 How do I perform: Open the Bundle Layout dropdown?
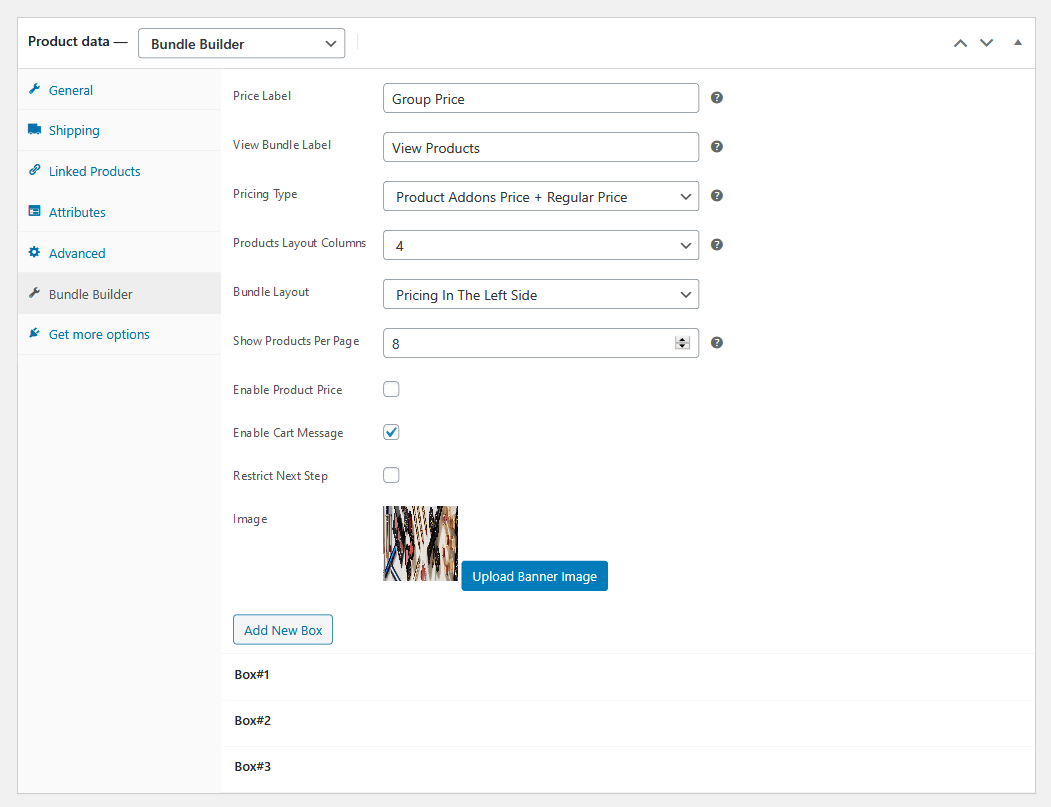coord(540,294)
